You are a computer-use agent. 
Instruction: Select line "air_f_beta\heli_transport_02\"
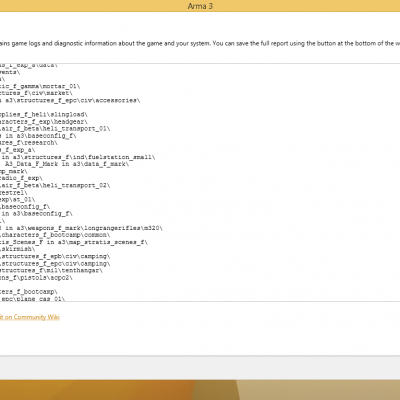point(55,185)
